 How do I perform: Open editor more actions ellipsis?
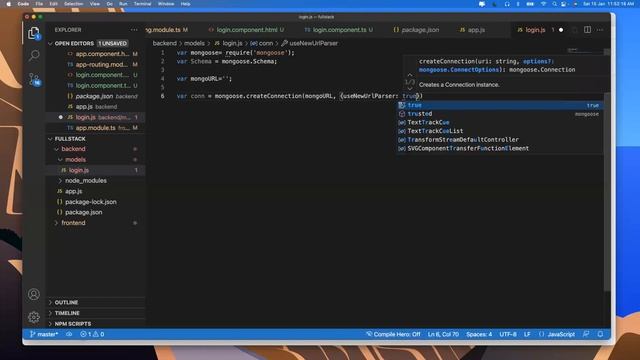tap(600, 30)
